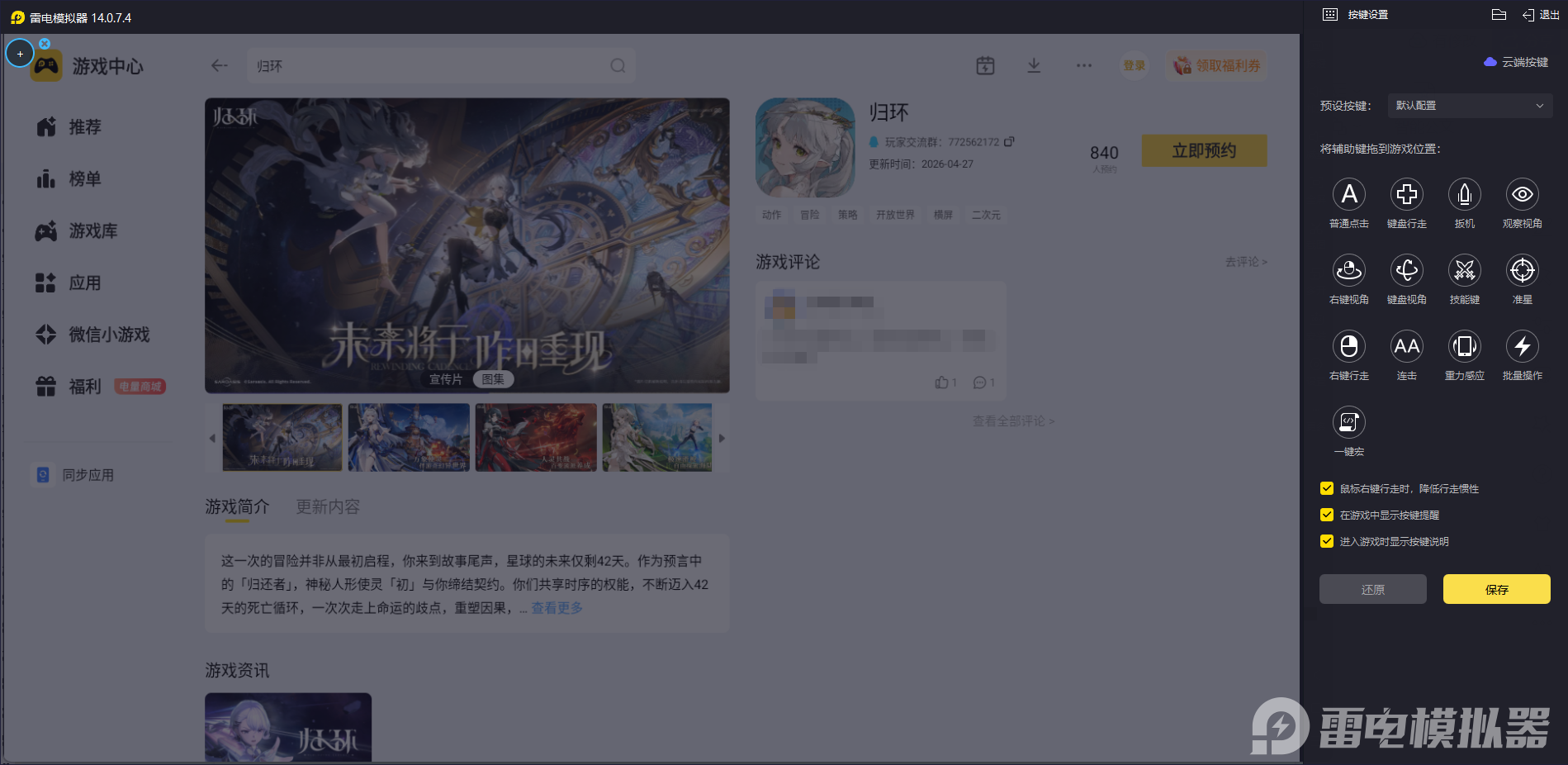1568x765 pixels.
Task: Select the 一键宏 macro key icon
Action: [x=1349, y=422]
